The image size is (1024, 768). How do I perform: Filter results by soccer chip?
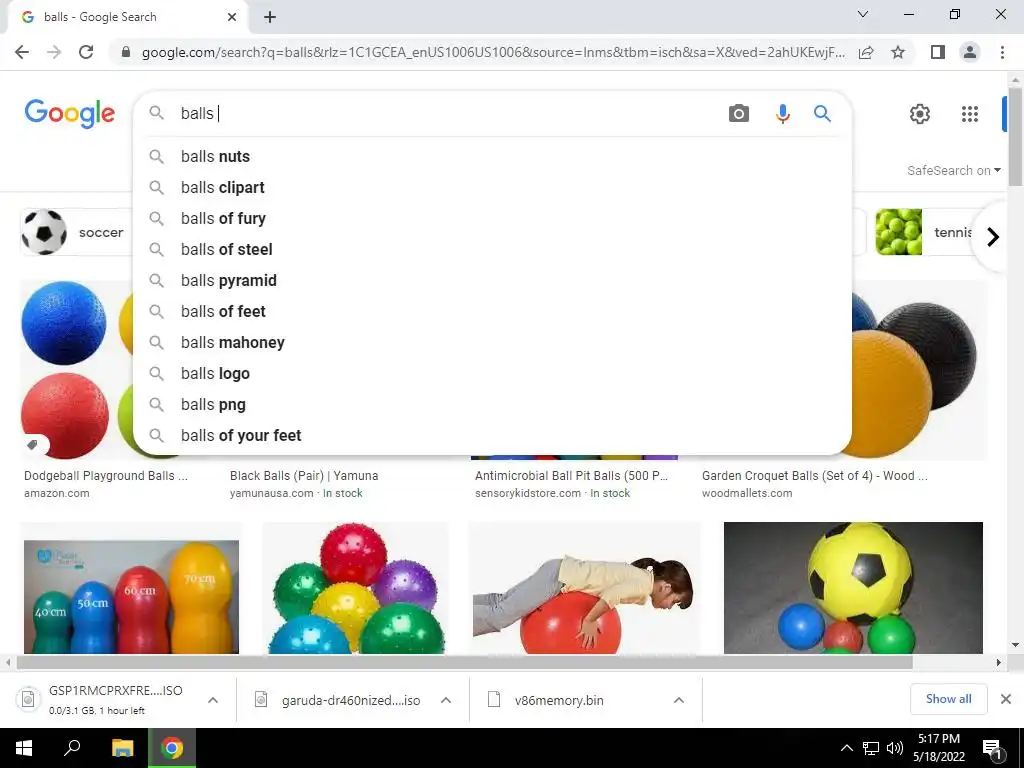click(76, 232)
